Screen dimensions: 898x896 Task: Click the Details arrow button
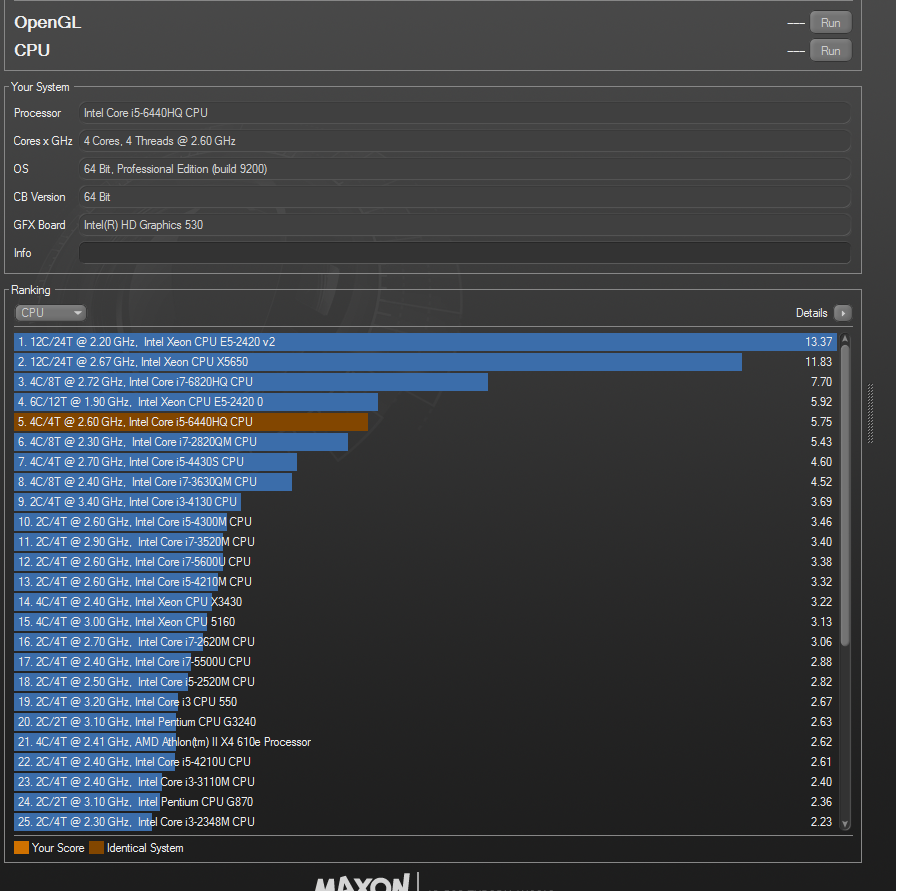pyautogui.click(x=842, y=313)
